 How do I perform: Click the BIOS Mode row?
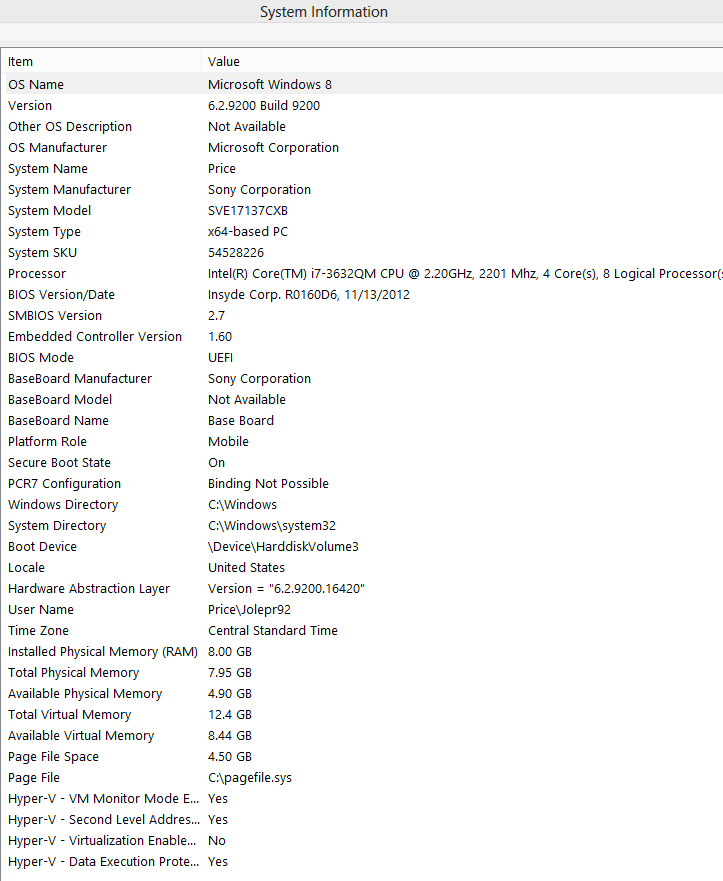pyautogui.click(x=41, y=358)
